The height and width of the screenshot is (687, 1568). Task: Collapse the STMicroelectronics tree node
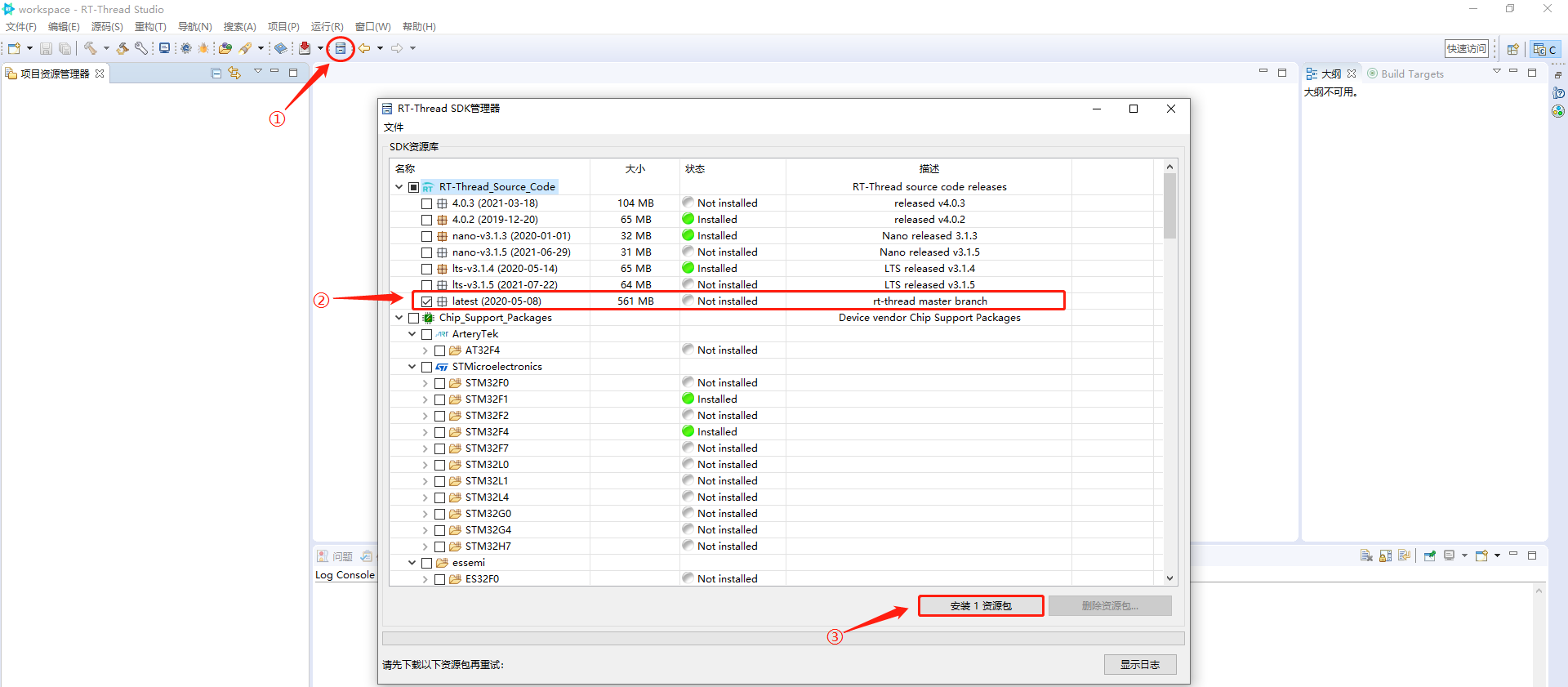click(x=412, y=367)
